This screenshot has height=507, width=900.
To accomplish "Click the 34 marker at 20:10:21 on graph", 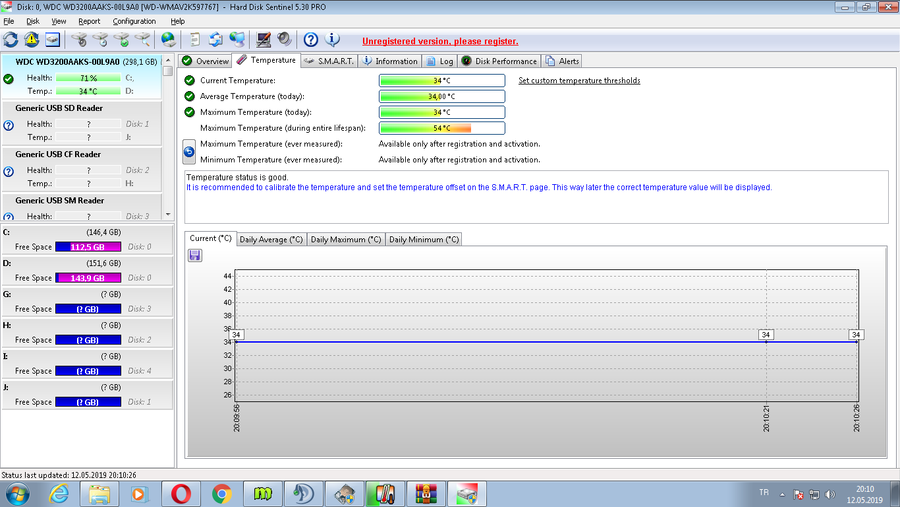I will [x=766, y=335].
